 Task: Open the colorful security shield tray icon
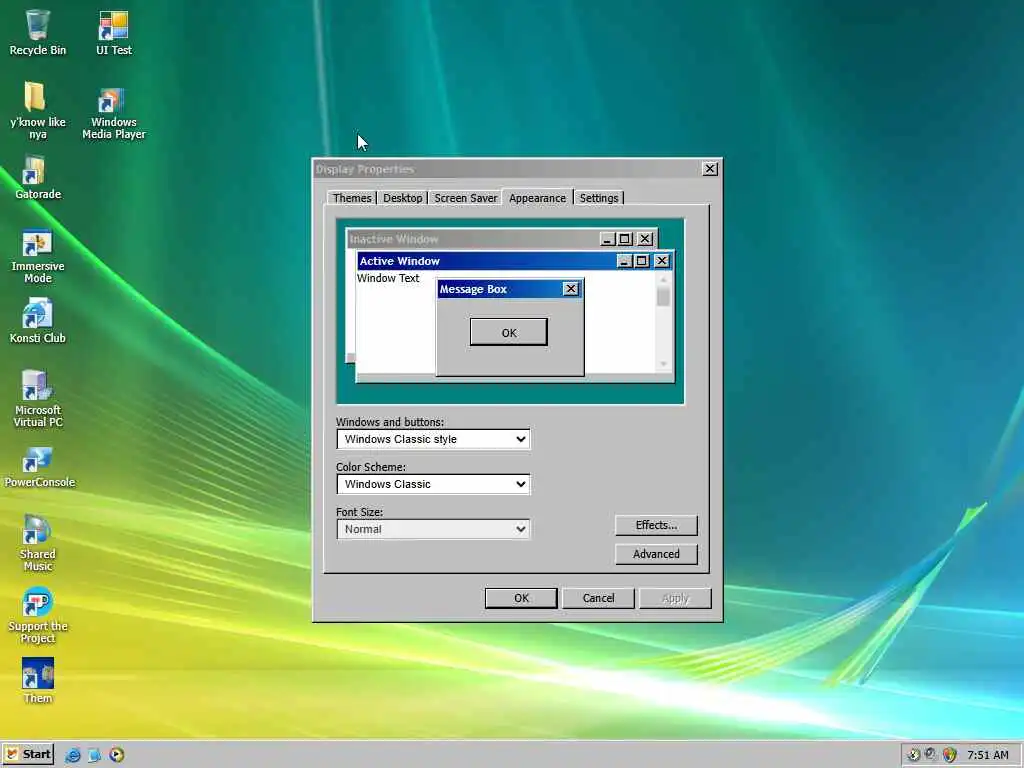click(x=950, y=755)
